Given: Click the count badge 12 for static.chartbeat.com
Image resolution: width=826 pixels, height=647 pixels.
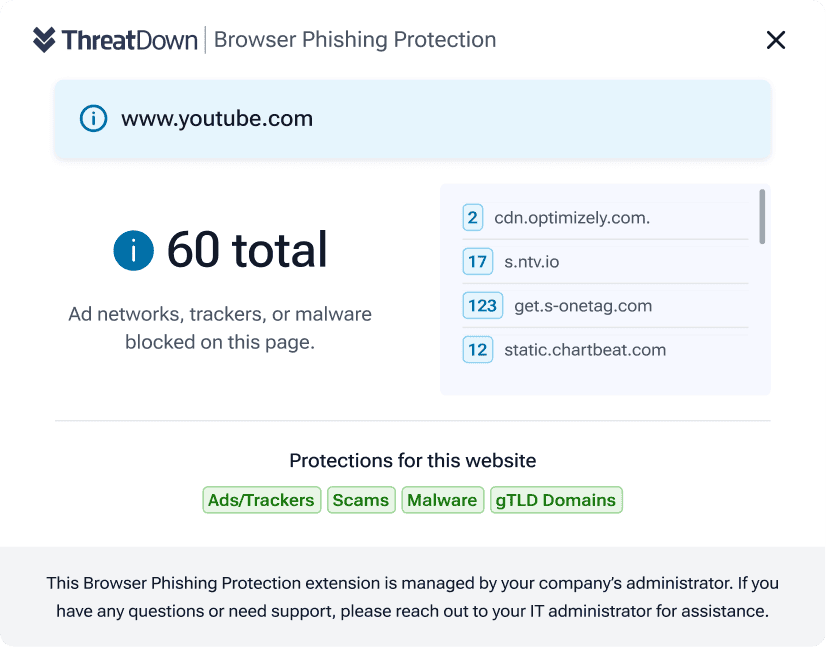Looking at the screenshot, I should tap(477, 350).
